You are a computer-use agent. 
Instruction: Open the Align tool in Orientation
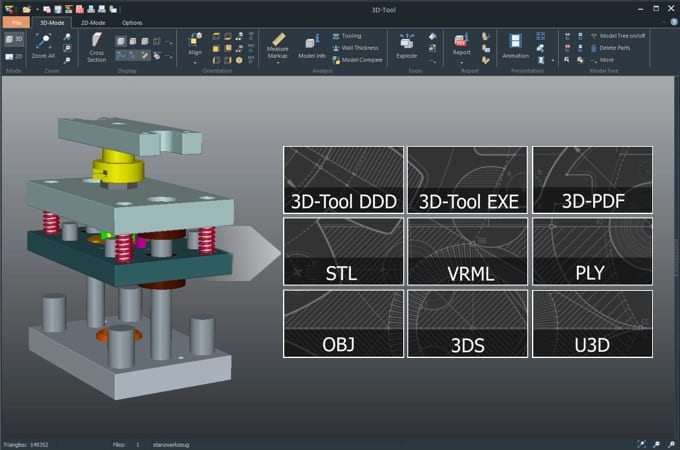click(x=195, y=44)
